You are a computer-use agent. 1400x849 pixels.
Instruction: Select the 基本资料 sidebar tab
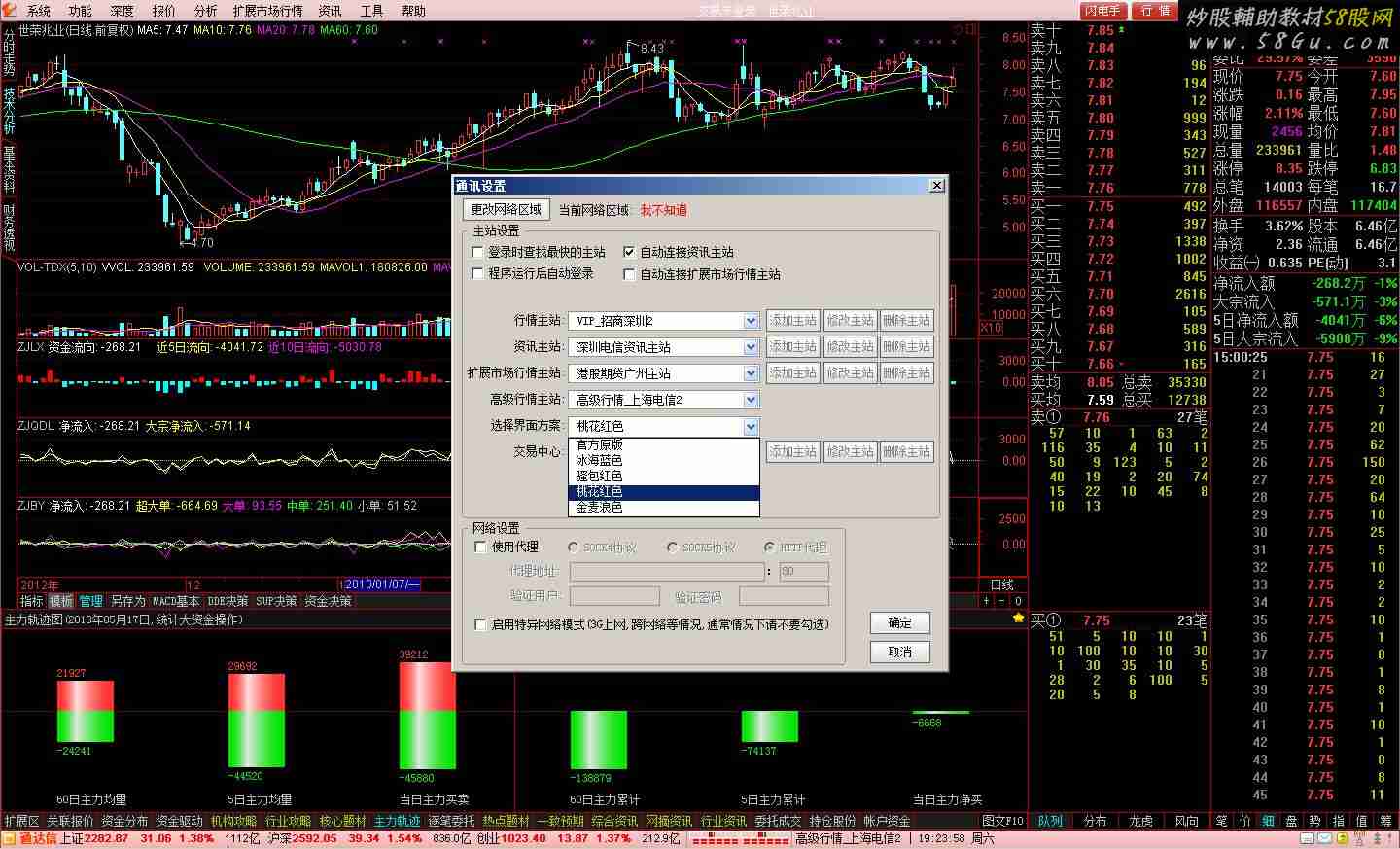[9, 169]
